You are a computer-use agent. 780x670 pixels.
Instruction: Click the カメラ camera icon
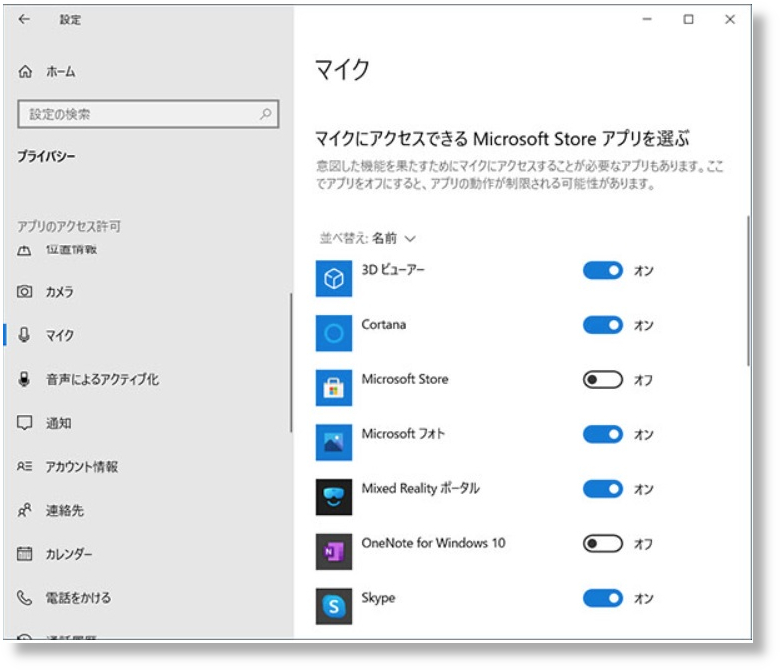click(24, 291)
